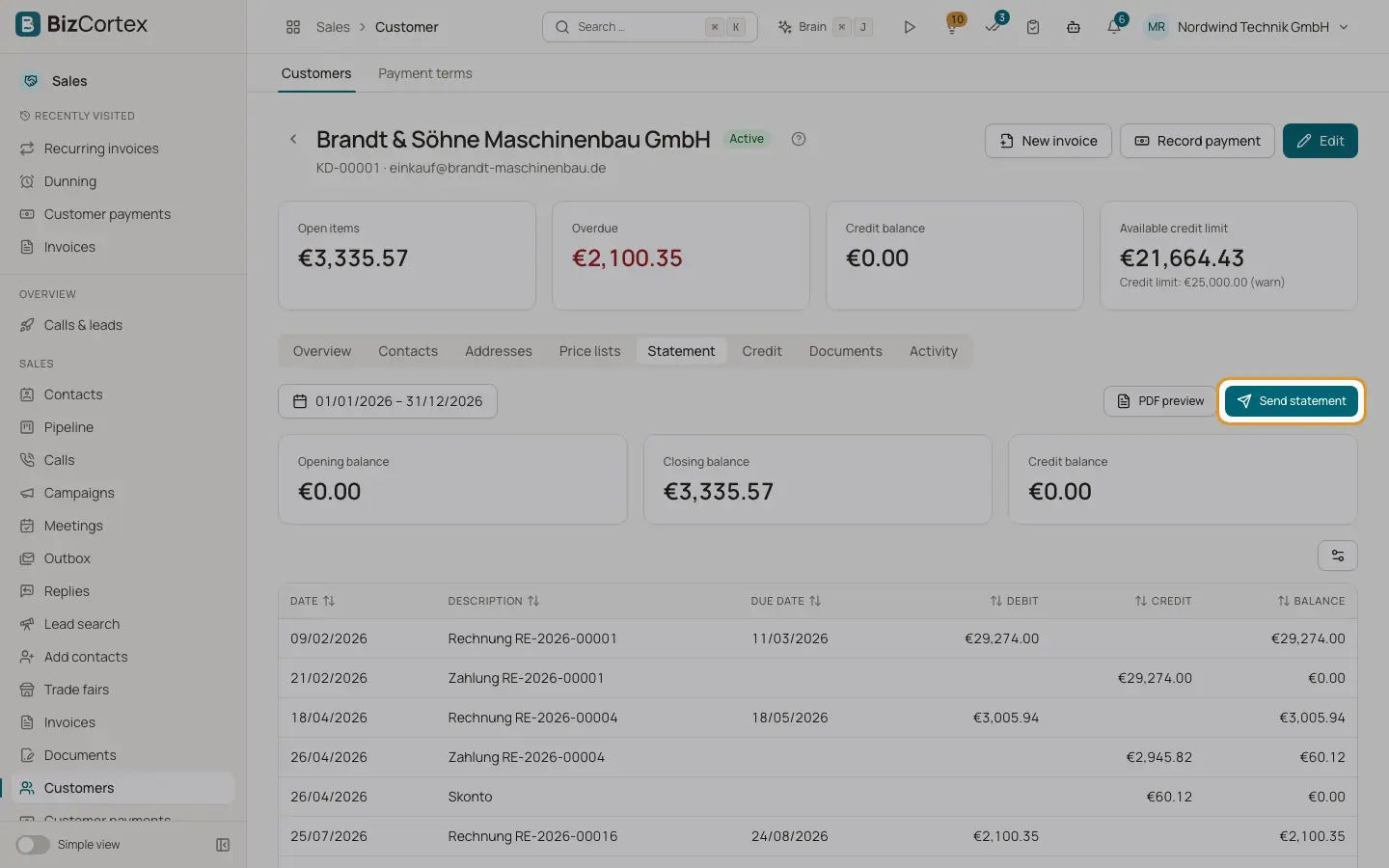Select the Rechnung RE-2026-00004 row description

(532, 718)
